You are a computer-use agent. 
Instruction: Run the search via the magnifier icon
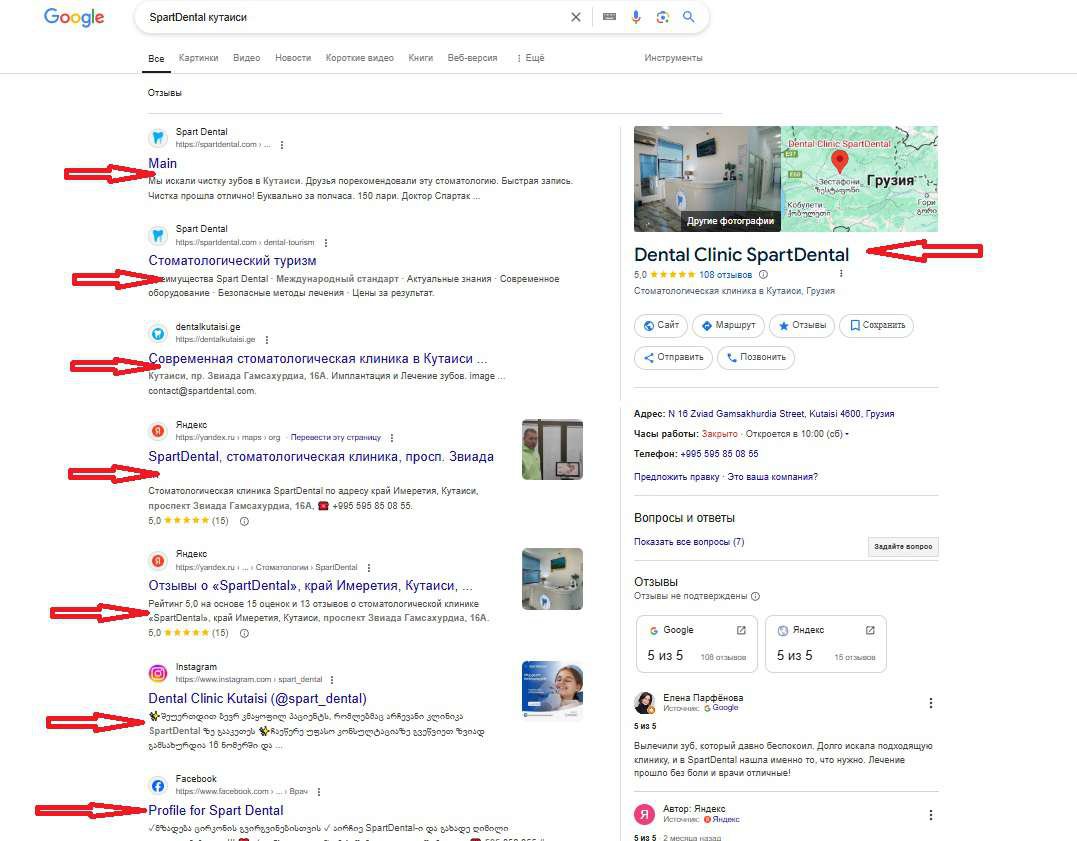(x=690, y=17)
